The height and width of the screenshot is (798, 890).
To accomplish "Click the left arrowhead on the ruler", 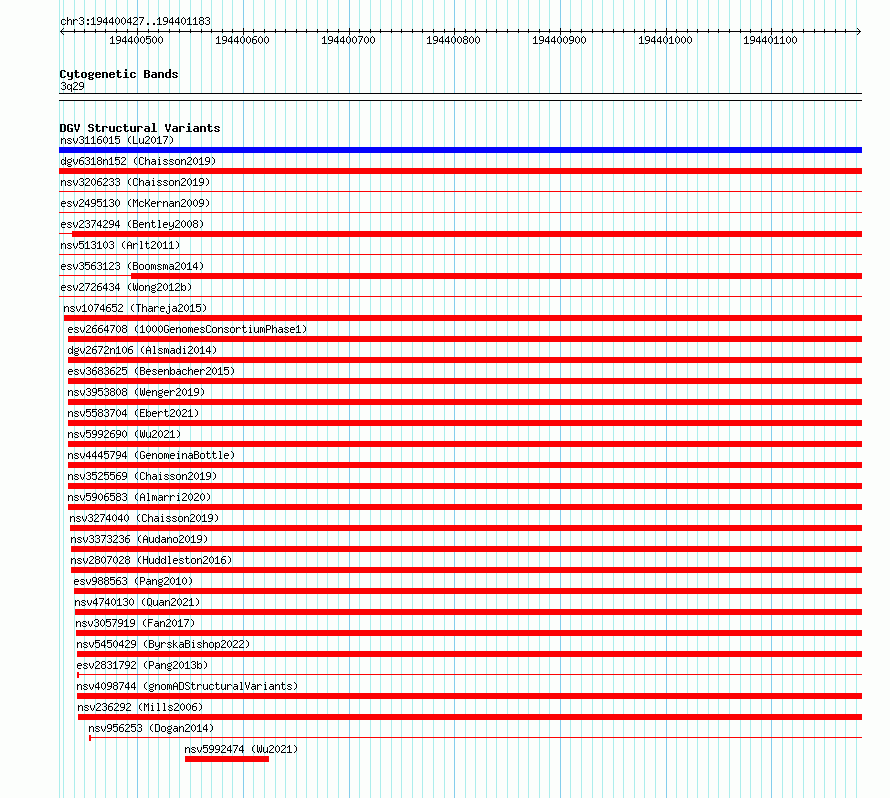I will click(62, 31).
